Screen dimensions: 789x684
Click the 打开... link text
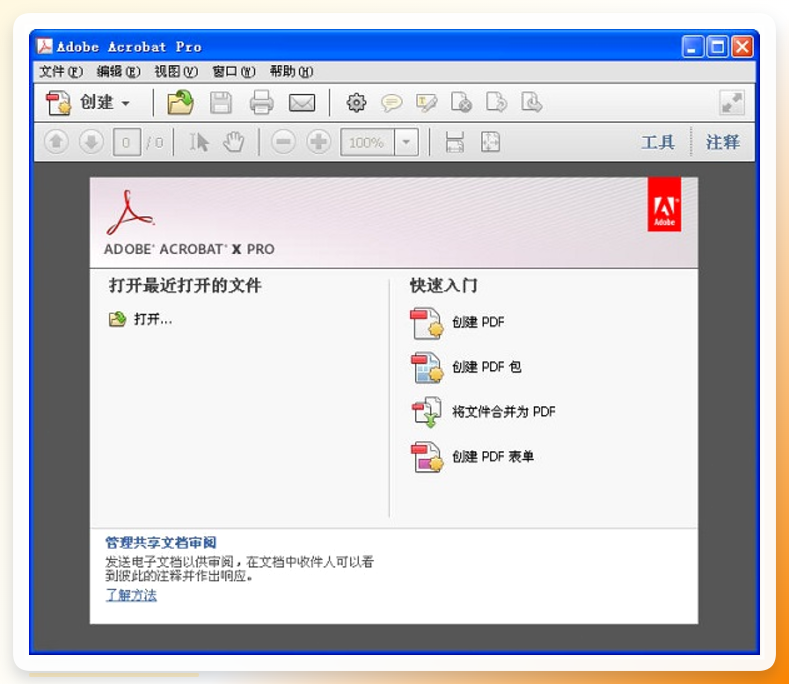(x=153, y=319)
